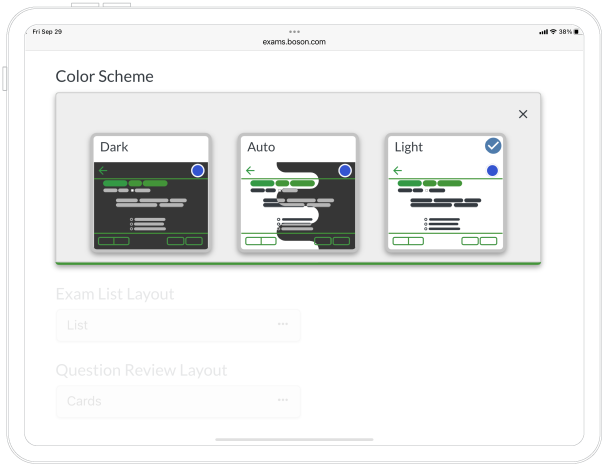Click the blue dot in Light preview
The height and width of the screenshot is (465, 605).
(492, 171)
